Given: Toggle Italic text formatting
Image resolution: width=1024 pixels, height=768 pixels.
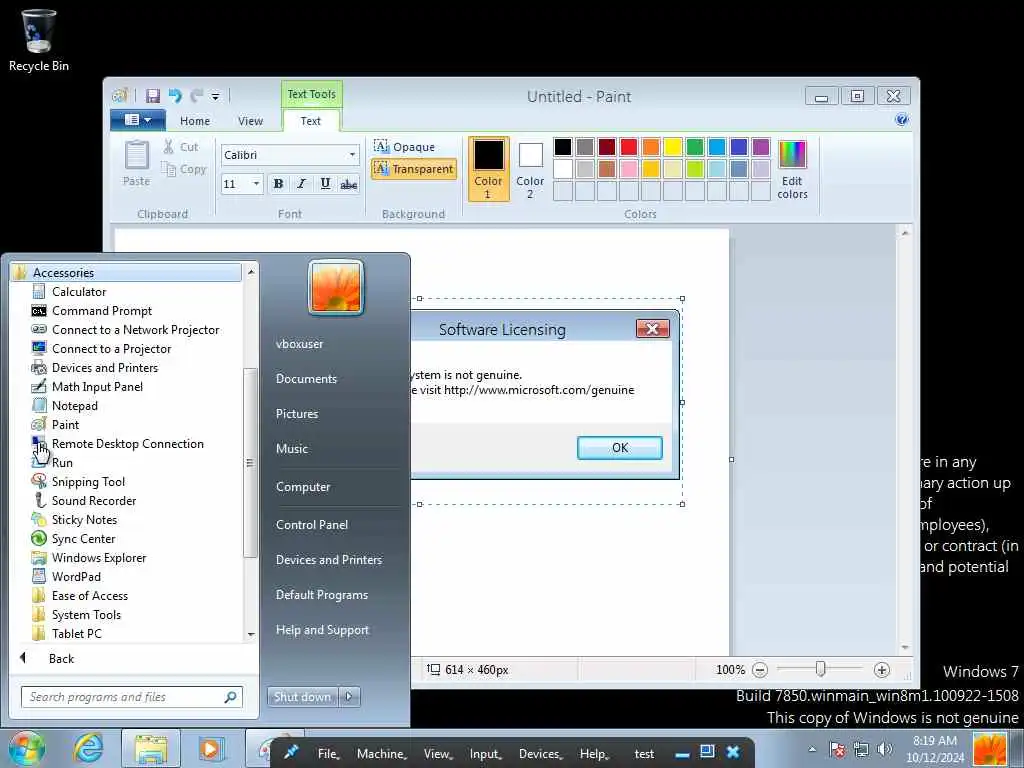Looking at the screenshot, I should pos(301,184).
